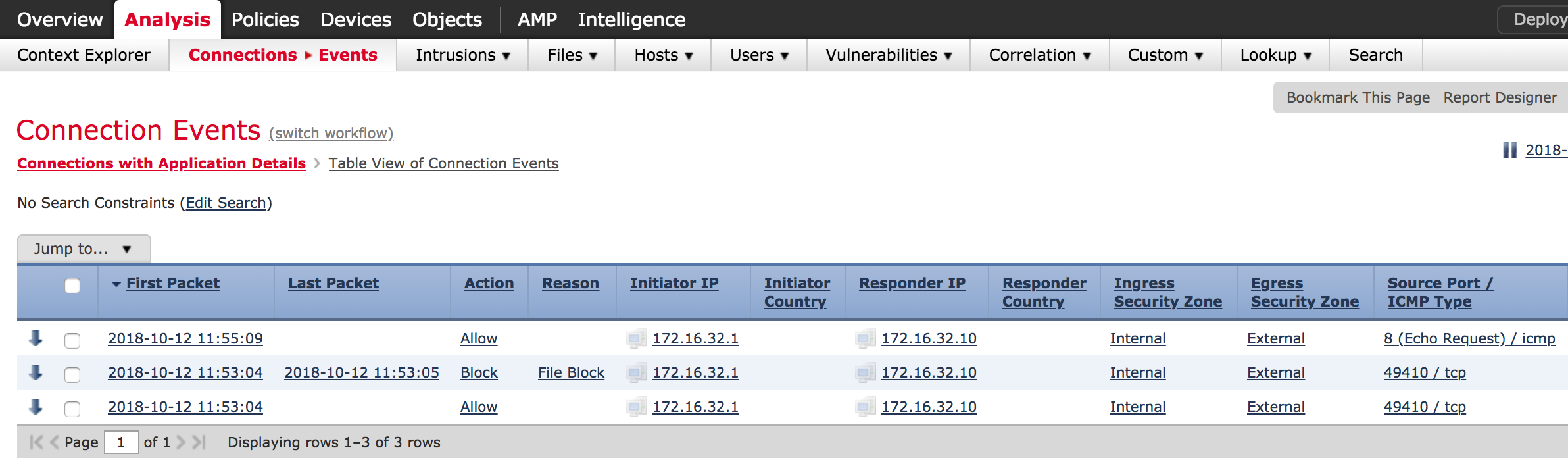Expand the Intrusions dropdown
The image size is (1568, 458).
pos(462,55)
